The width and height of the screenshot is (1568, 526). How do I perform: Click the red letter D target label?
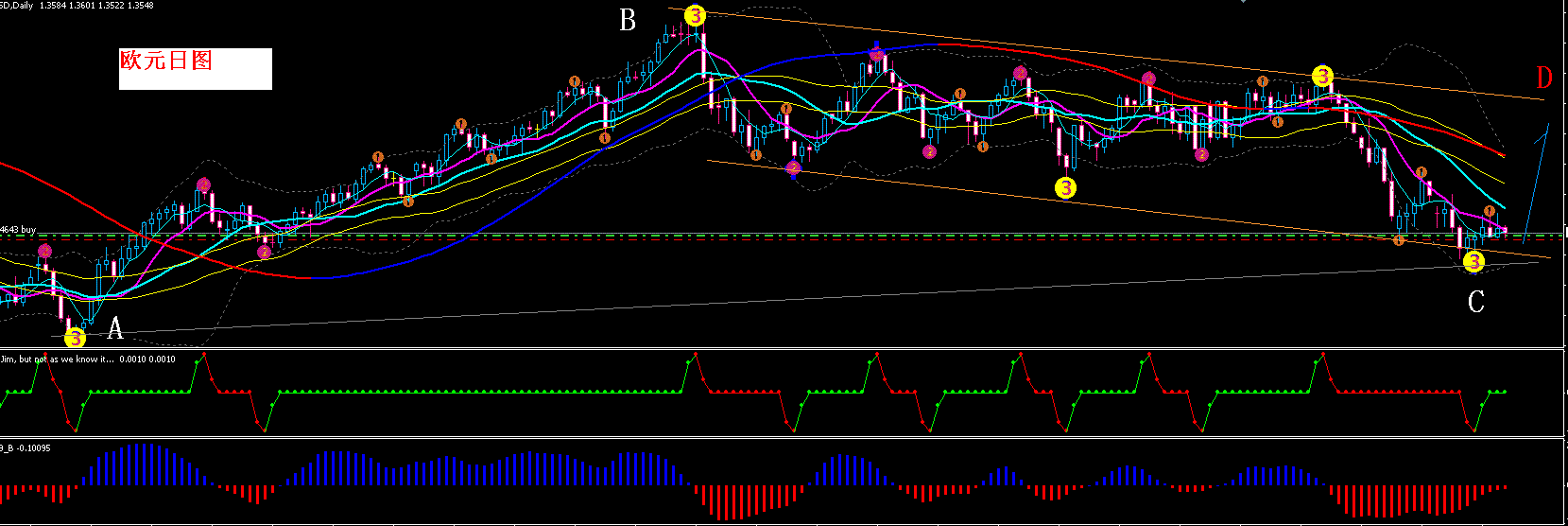click(1543, 78)
